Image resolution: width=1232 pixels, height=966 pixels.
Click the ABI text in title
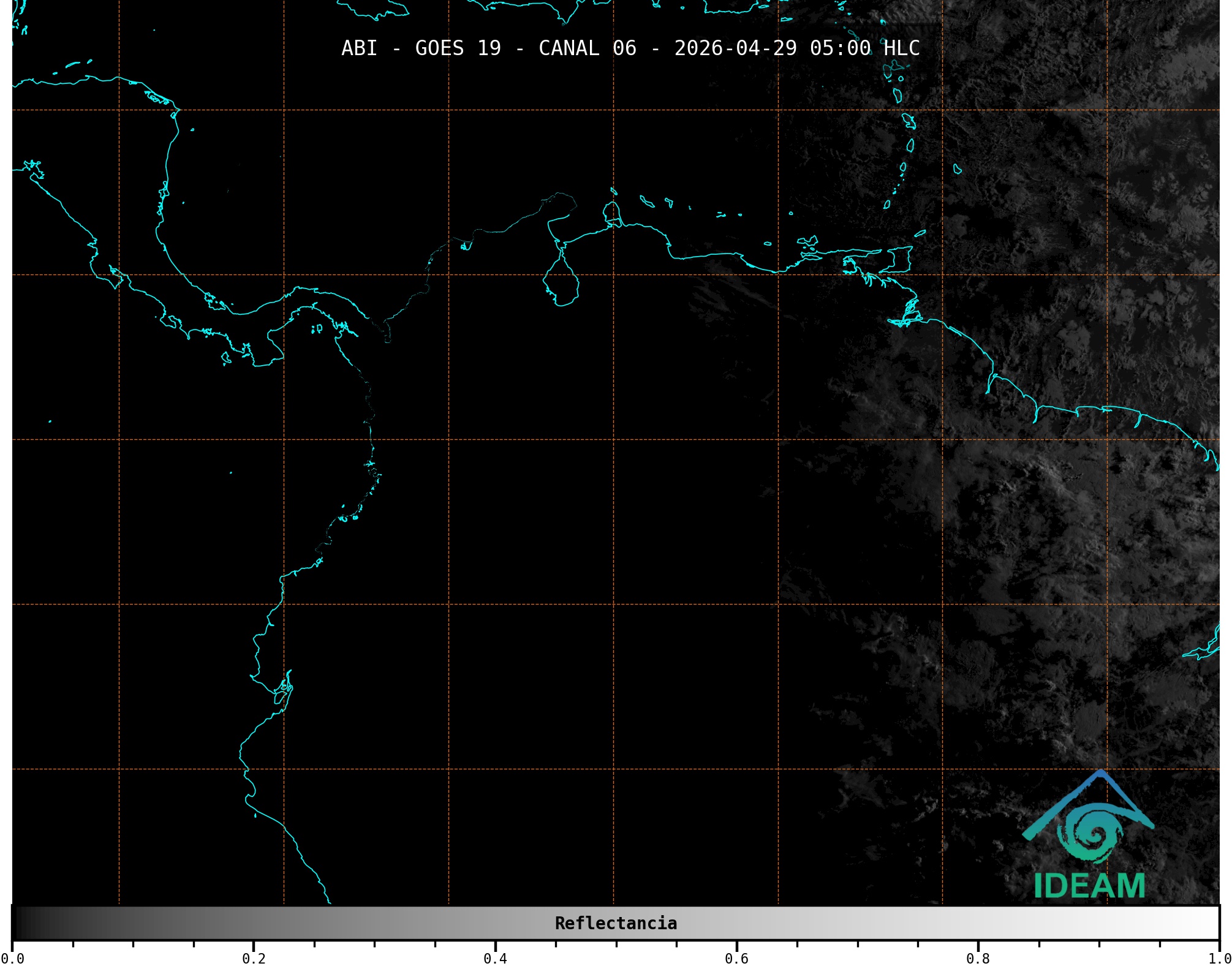[x=359, y=48]
